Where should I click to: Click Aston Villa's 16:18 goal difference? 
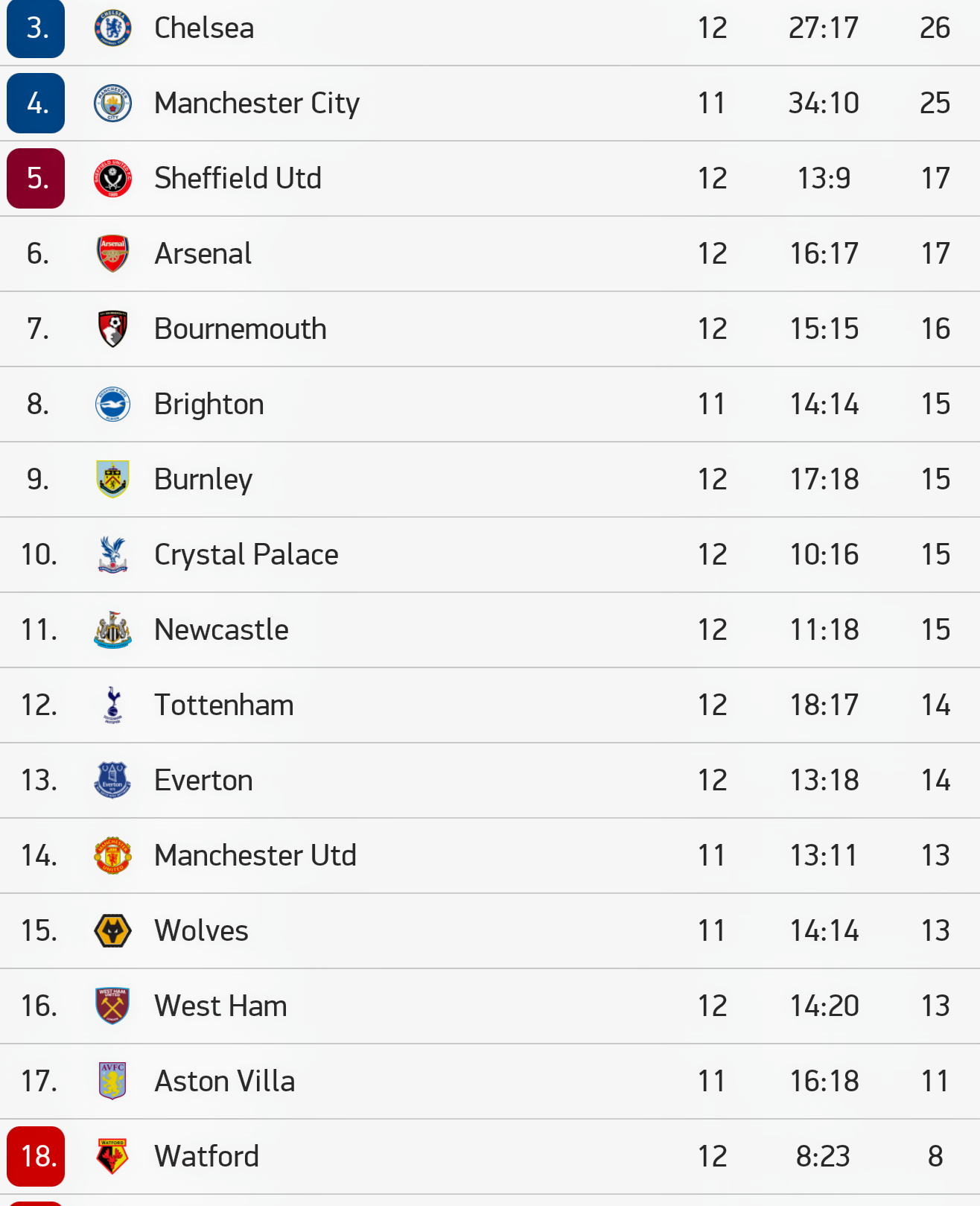click(824, 1082)
